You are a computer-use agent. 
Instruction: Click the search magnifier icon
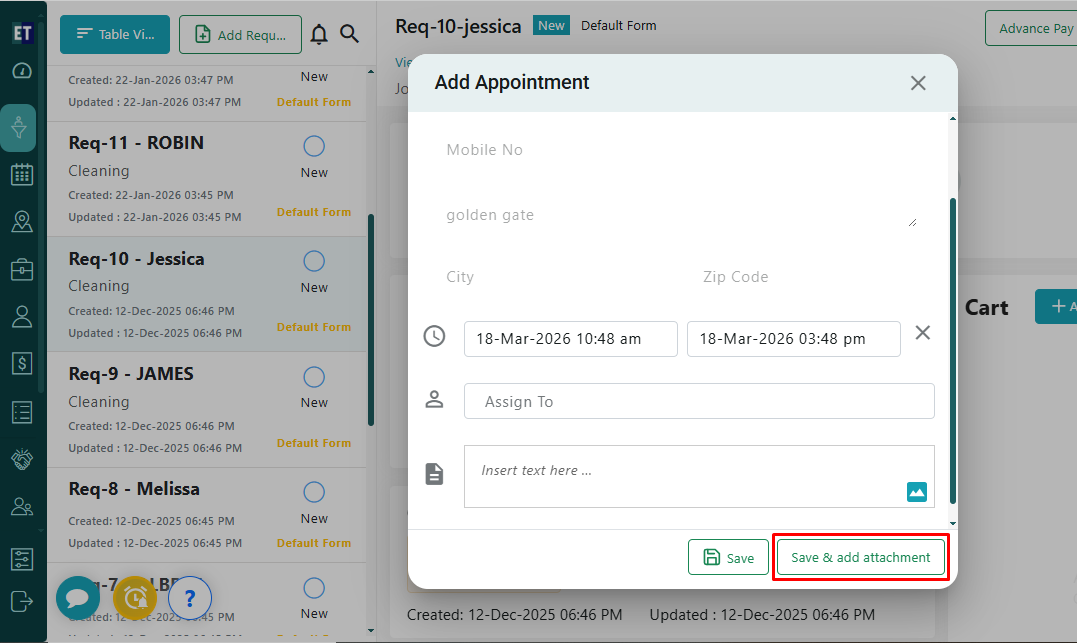coord(349,34)
